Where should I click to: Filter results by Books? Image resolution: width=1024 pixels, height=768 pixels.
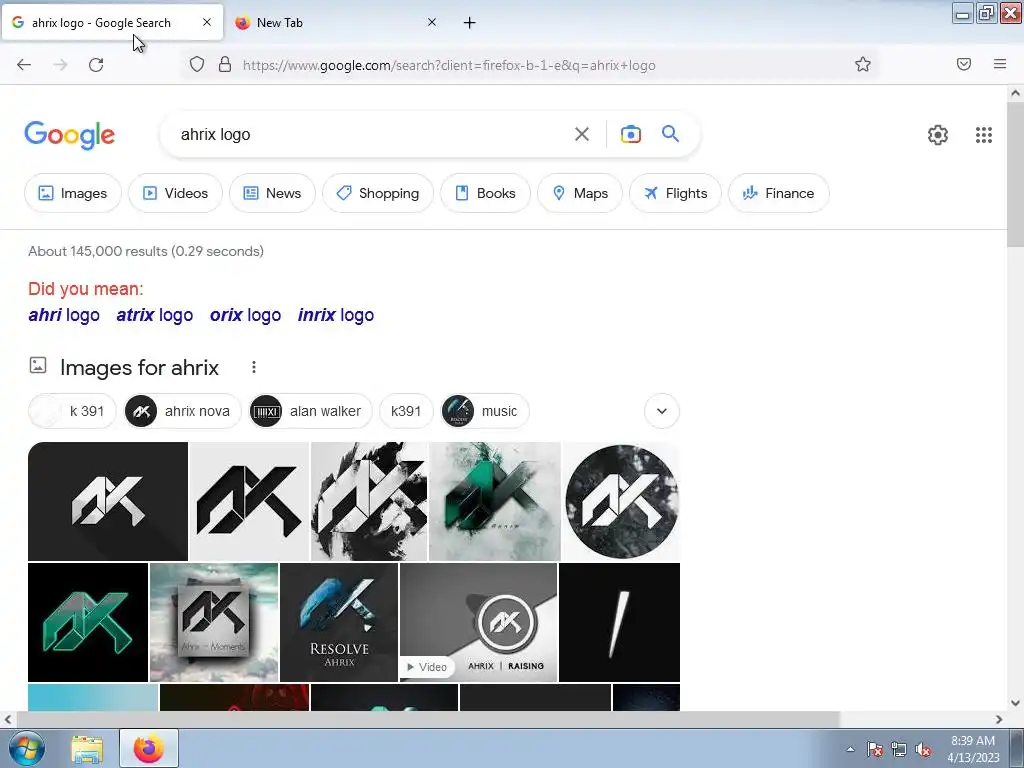click(485, 193)
